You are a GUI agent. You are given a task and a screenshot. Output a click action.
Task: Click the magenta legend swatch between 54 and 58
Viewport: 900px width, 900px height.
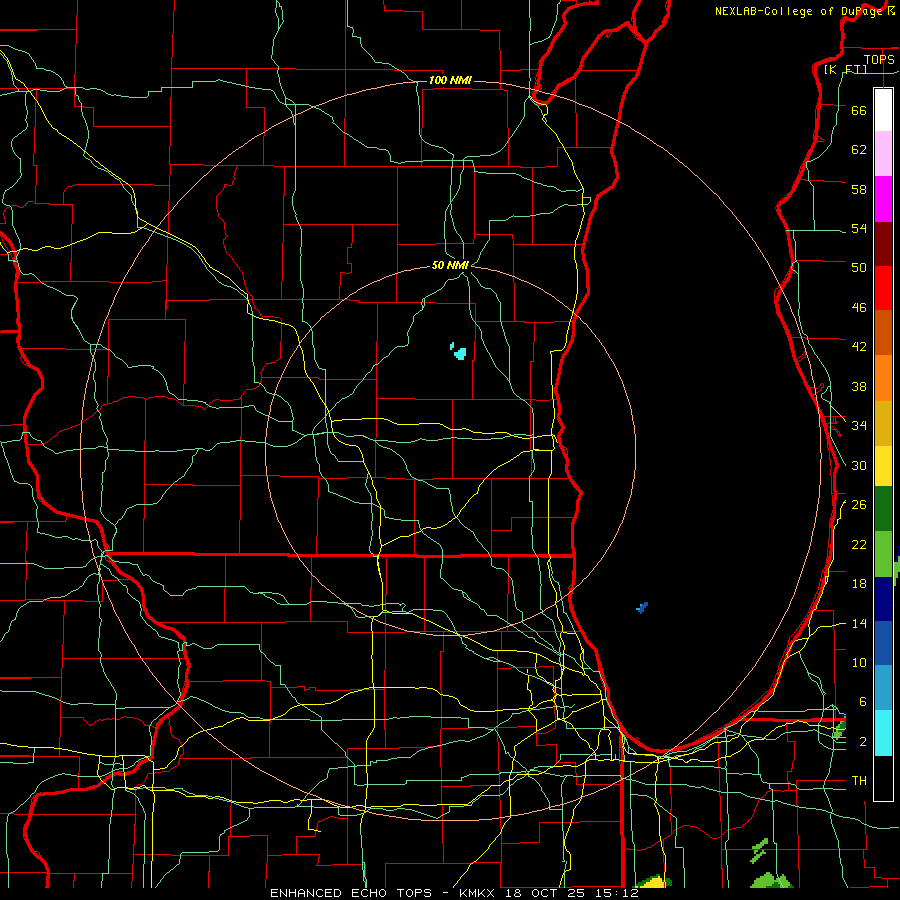point(883,199)
